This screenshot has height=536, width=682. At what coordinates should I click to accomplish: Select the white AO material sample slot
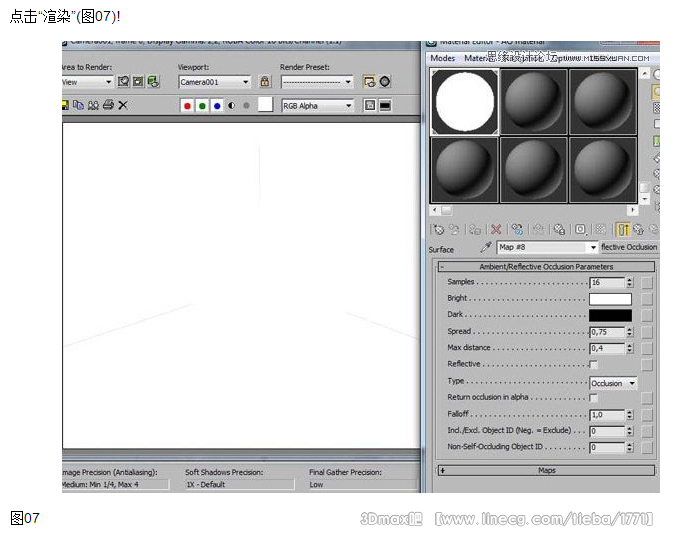pyautogui.click(x=465, y=101)
